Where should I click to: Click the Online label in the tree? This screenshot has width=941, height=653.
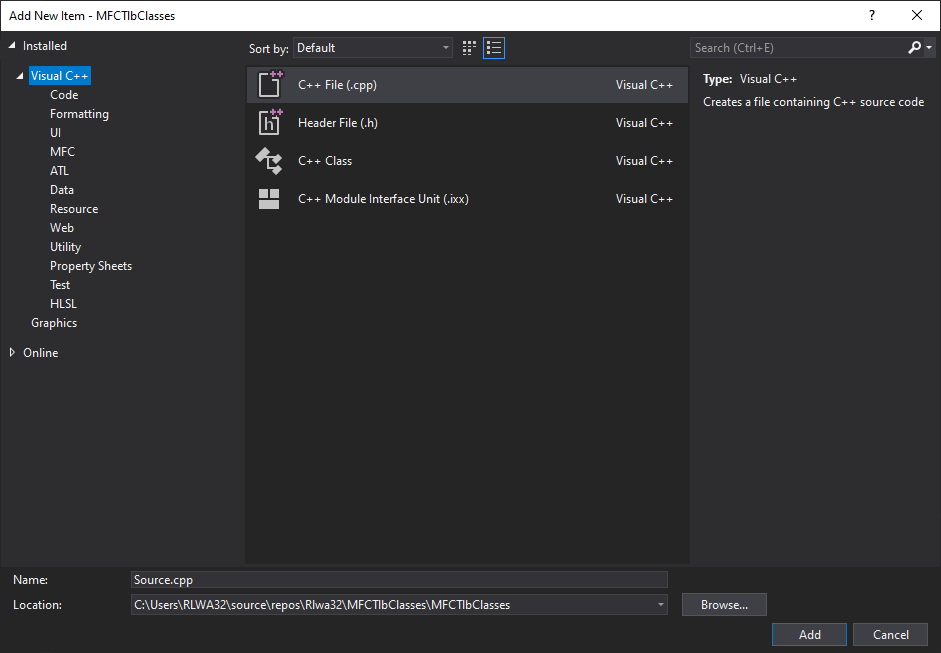click(x=41, y=353)
